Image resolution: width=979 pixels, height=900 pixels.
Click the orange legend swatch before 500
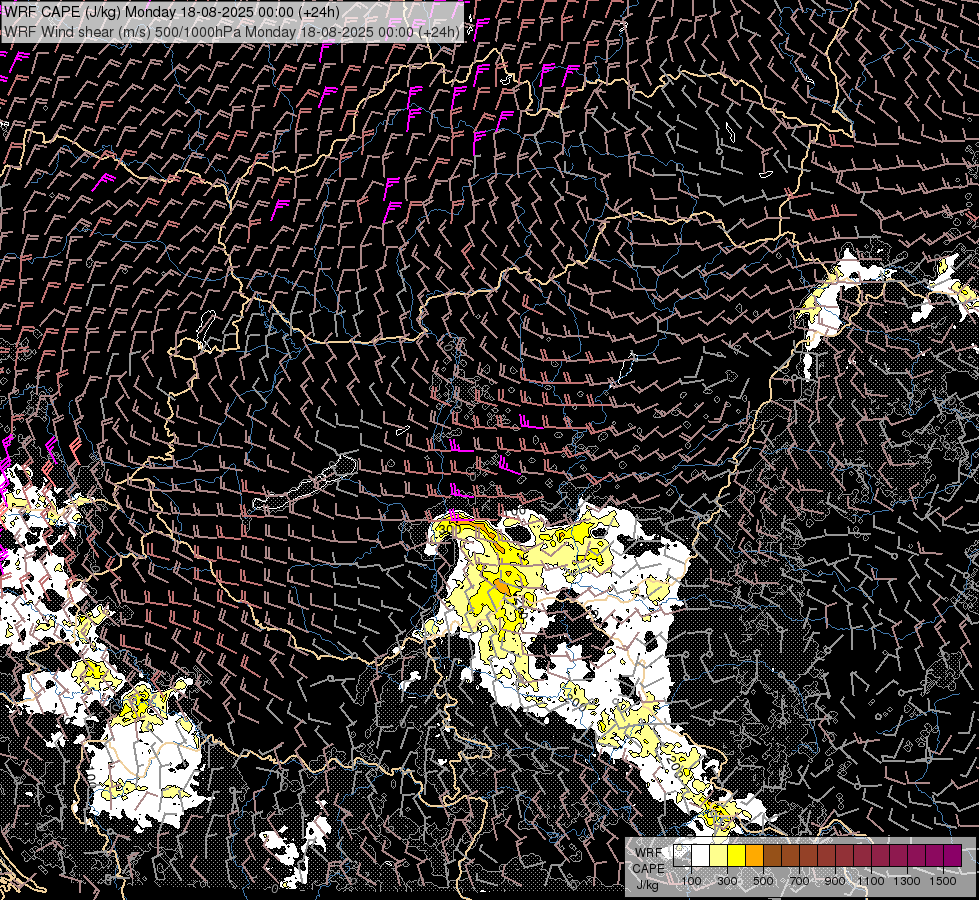(x=754, y=855)
